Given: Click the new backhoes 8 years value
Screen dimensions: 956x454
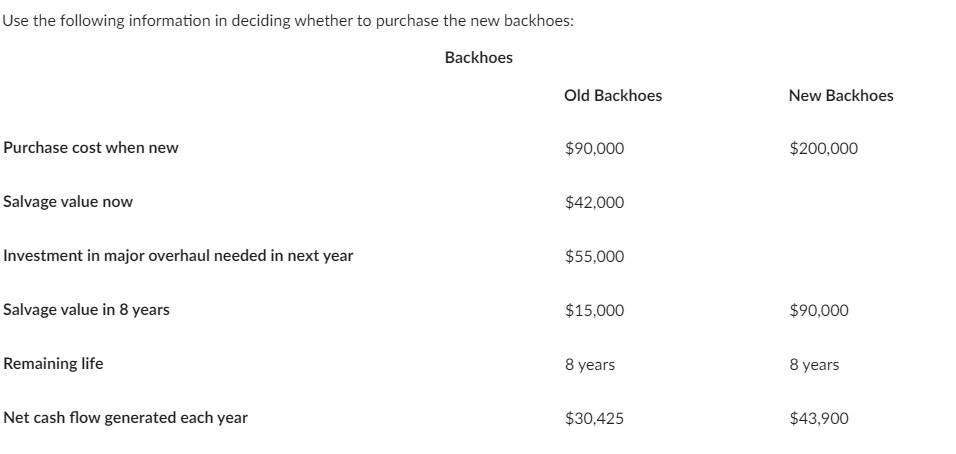Looking at the screenshot, I should (814, 365).
